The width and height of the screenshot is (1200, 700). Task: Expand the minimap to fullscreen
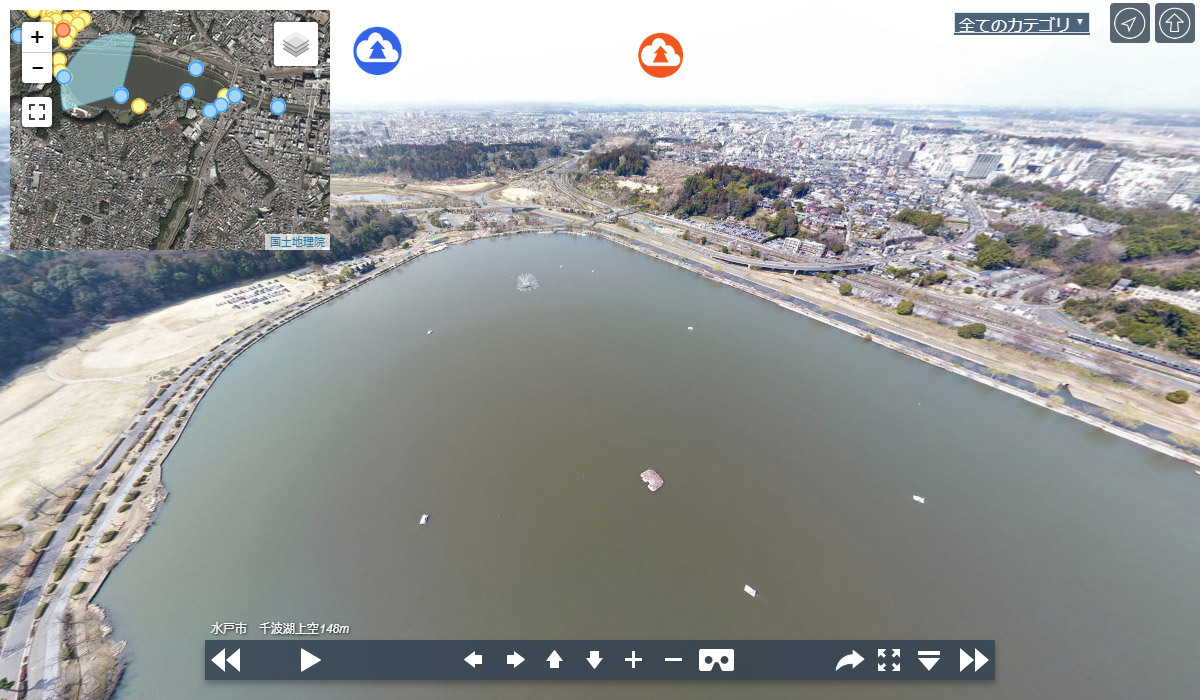tap(37, 112)
